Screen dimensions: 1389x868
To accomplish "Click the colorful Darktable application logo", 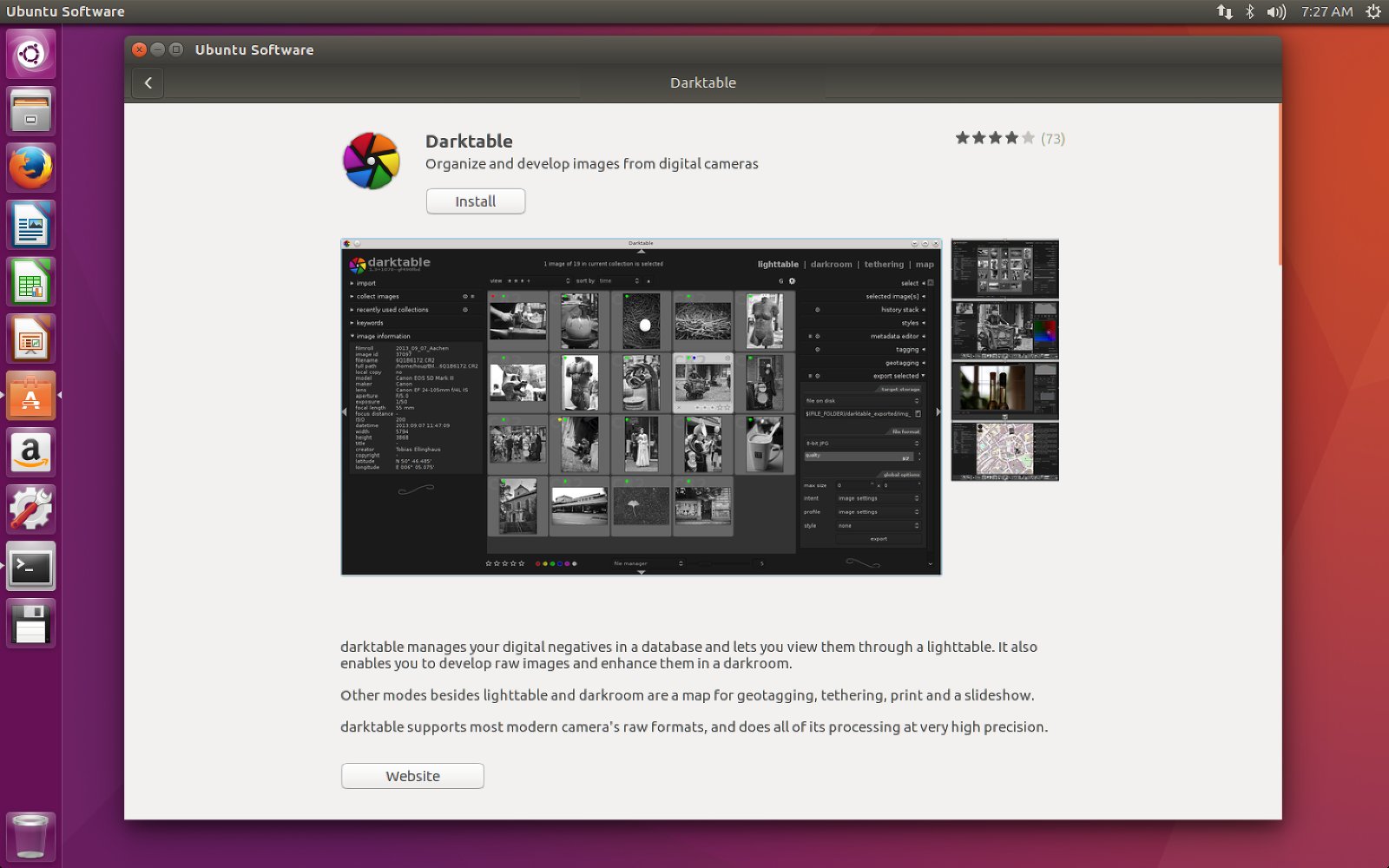I will tap(371, 161).
